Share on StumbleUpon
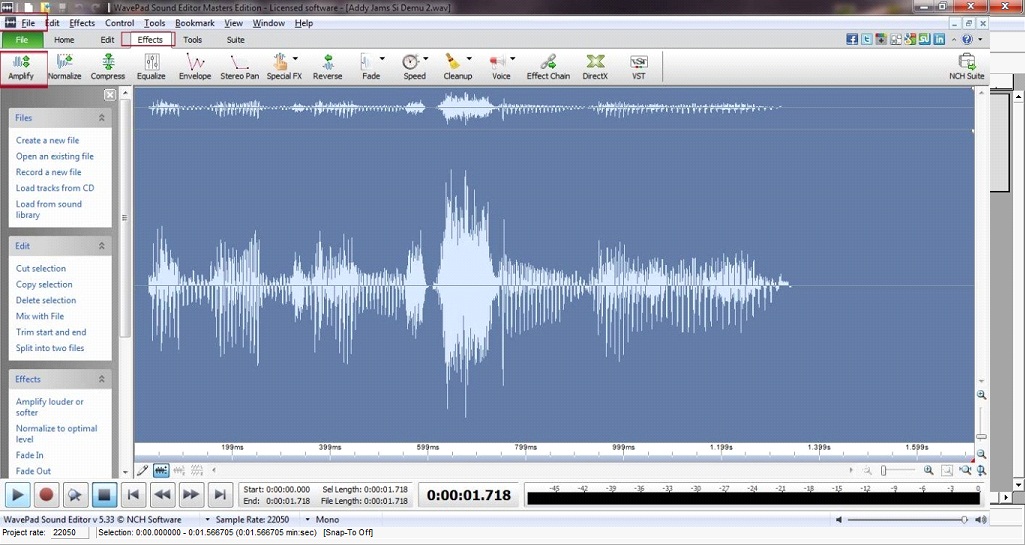Viewport: 1025px width, 545px height. tap(924, 39)
